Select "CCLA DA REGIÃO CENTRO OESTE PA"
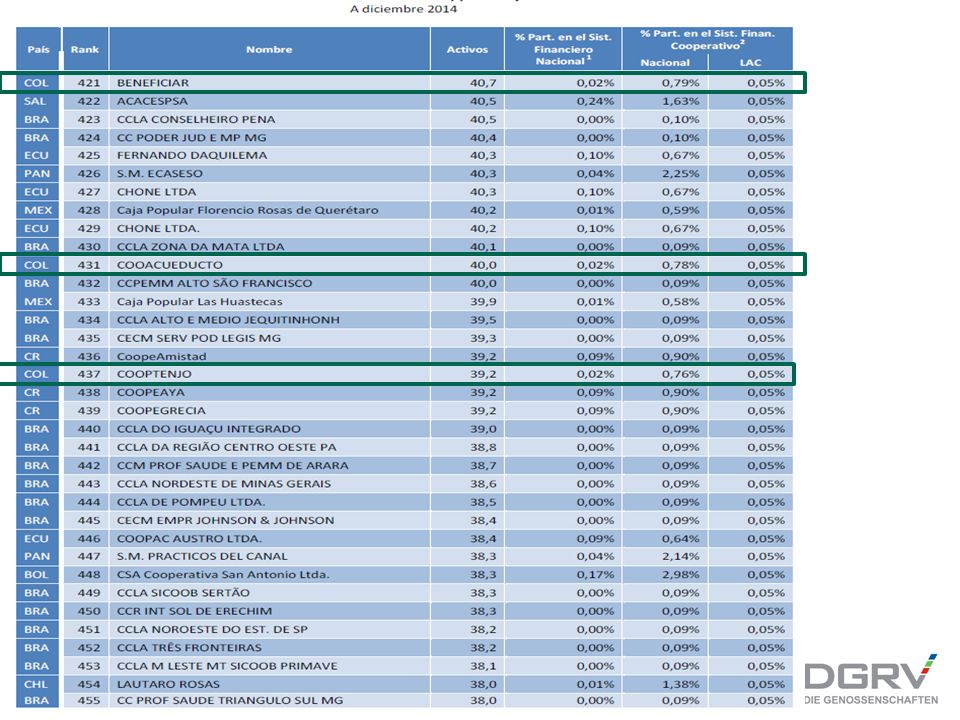This screenshot has width=960, height=720. click(x=227, y=448)
